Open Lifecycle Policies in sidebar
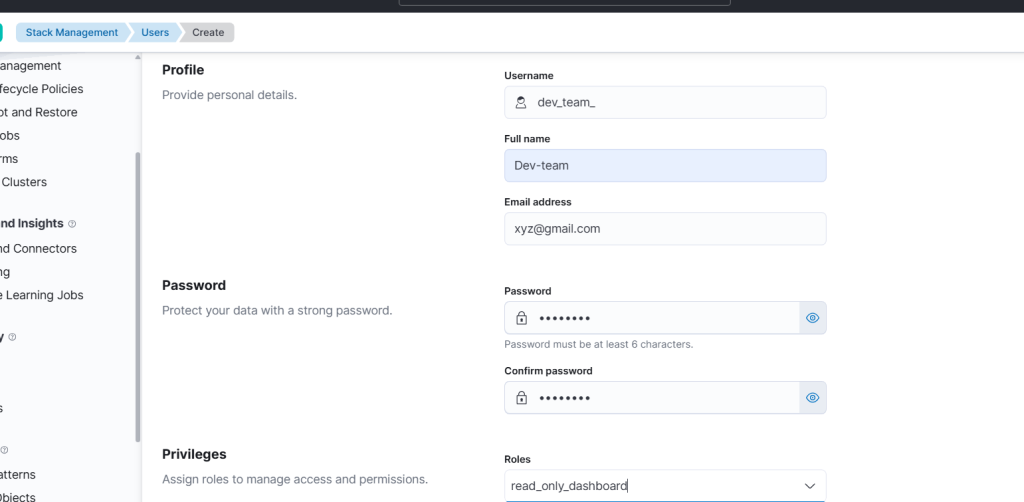Viewport: 1024px width, 502px height. 42,89
